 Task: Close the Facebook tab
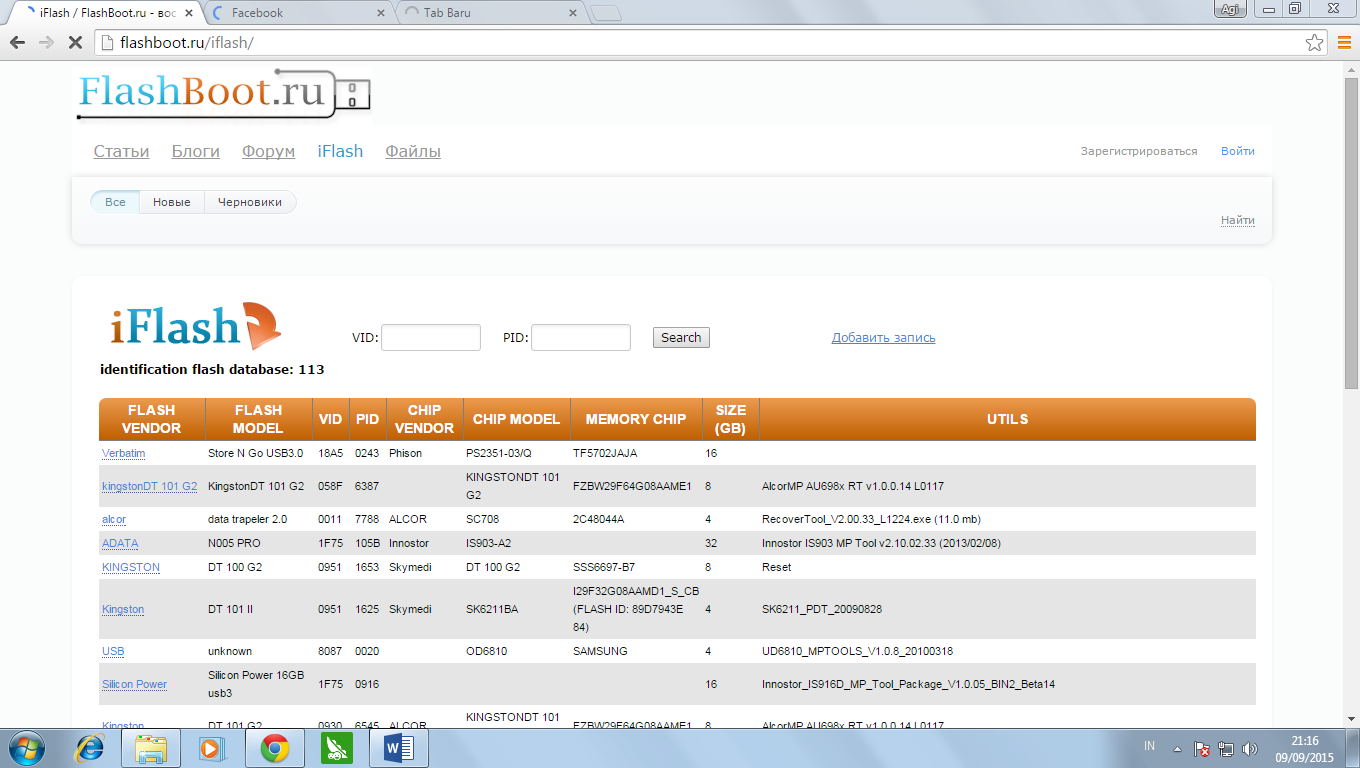click(380, 13)
